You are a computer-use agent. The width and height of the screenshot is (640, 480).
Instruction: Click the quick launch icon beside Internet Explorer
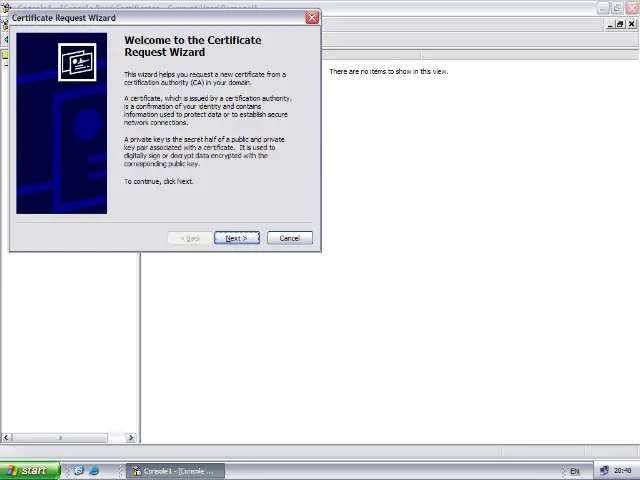coord(79,471)
